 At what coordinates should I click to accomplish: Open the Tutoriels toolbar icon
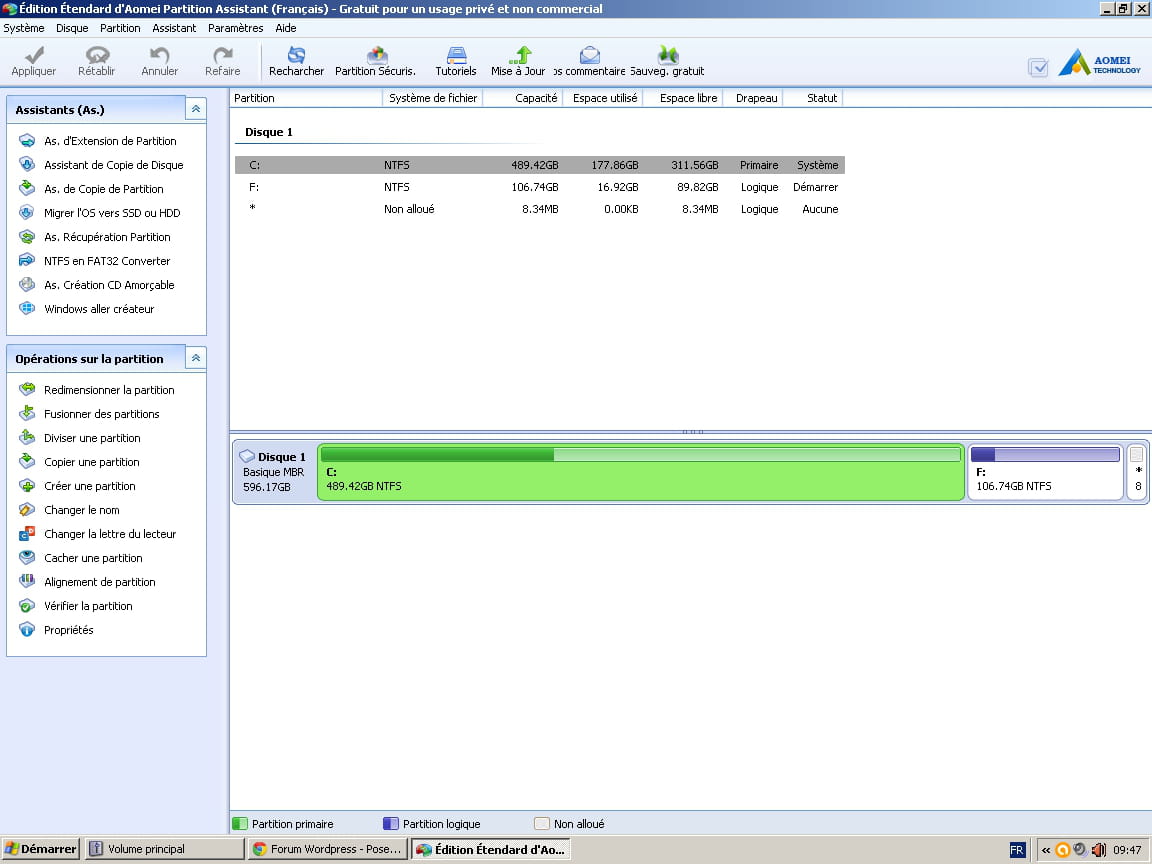point(456,55)
